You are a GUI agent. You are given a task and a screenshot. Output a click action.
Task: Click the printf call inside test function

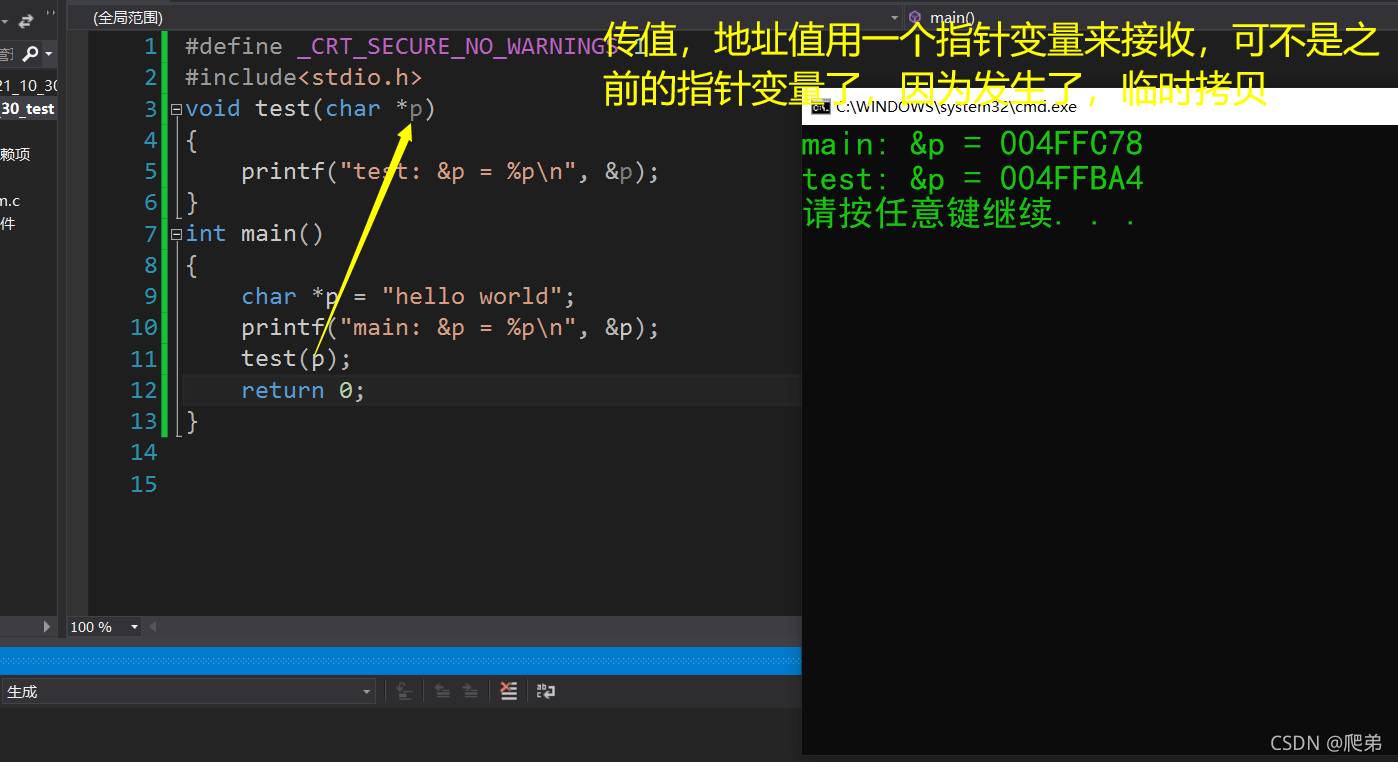pyautogui.click(x=450, y=171)
